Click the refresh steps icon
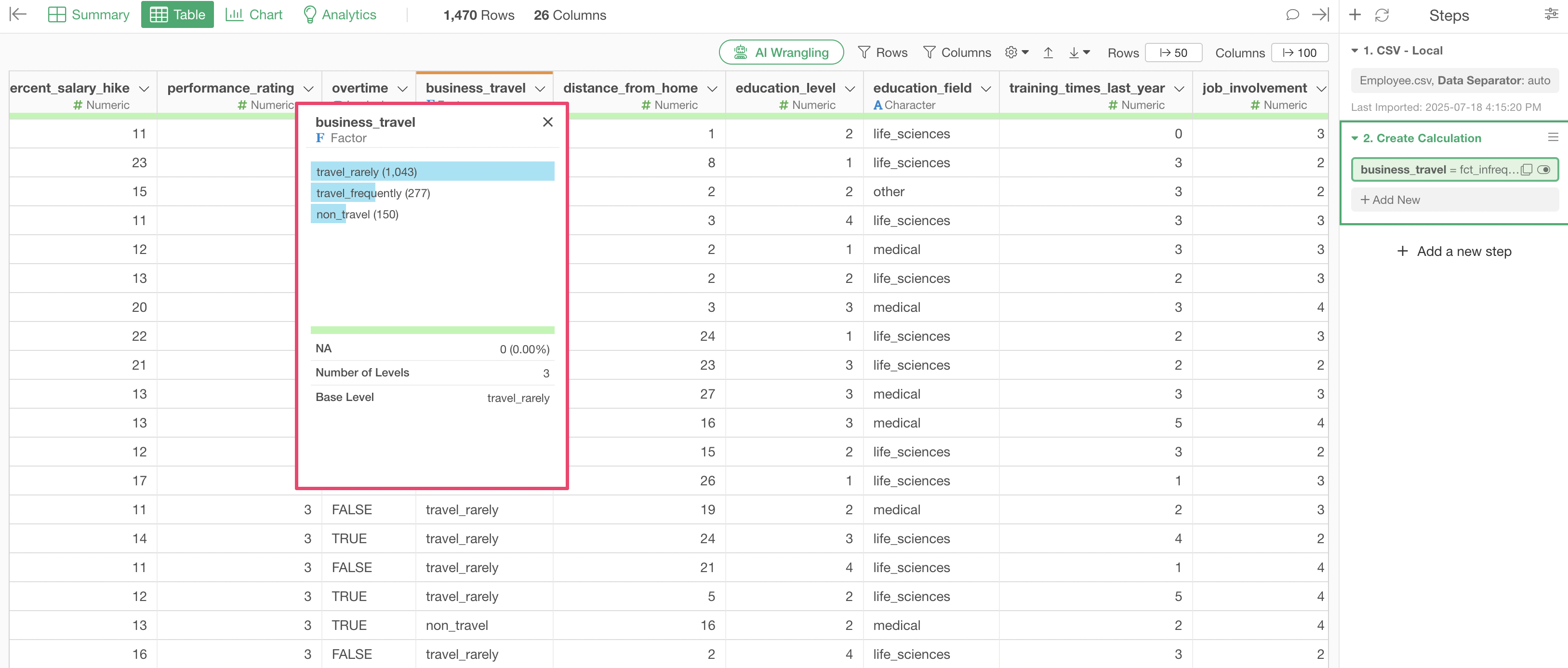 pyautogui.click(x=1382, y=15)
